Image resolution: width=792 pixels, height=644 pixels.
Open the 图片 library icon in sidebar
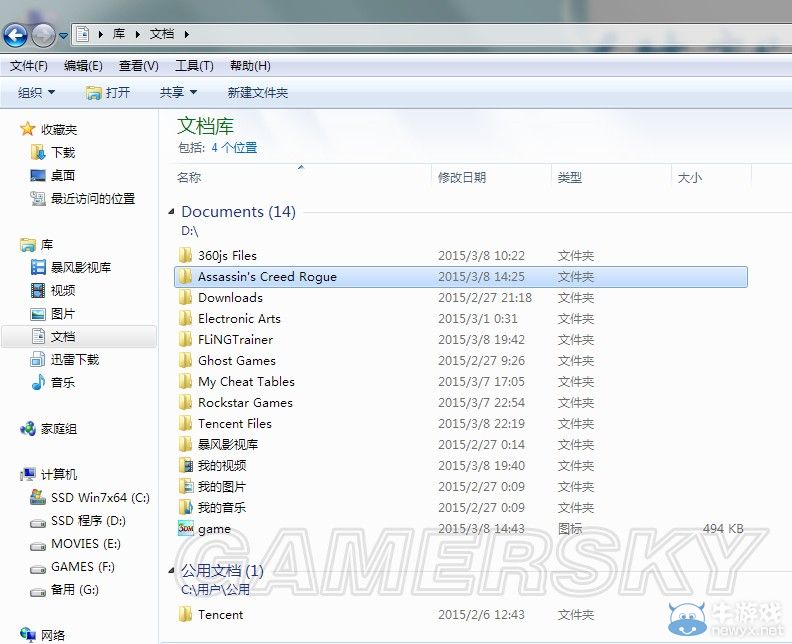tap(38, 314)
